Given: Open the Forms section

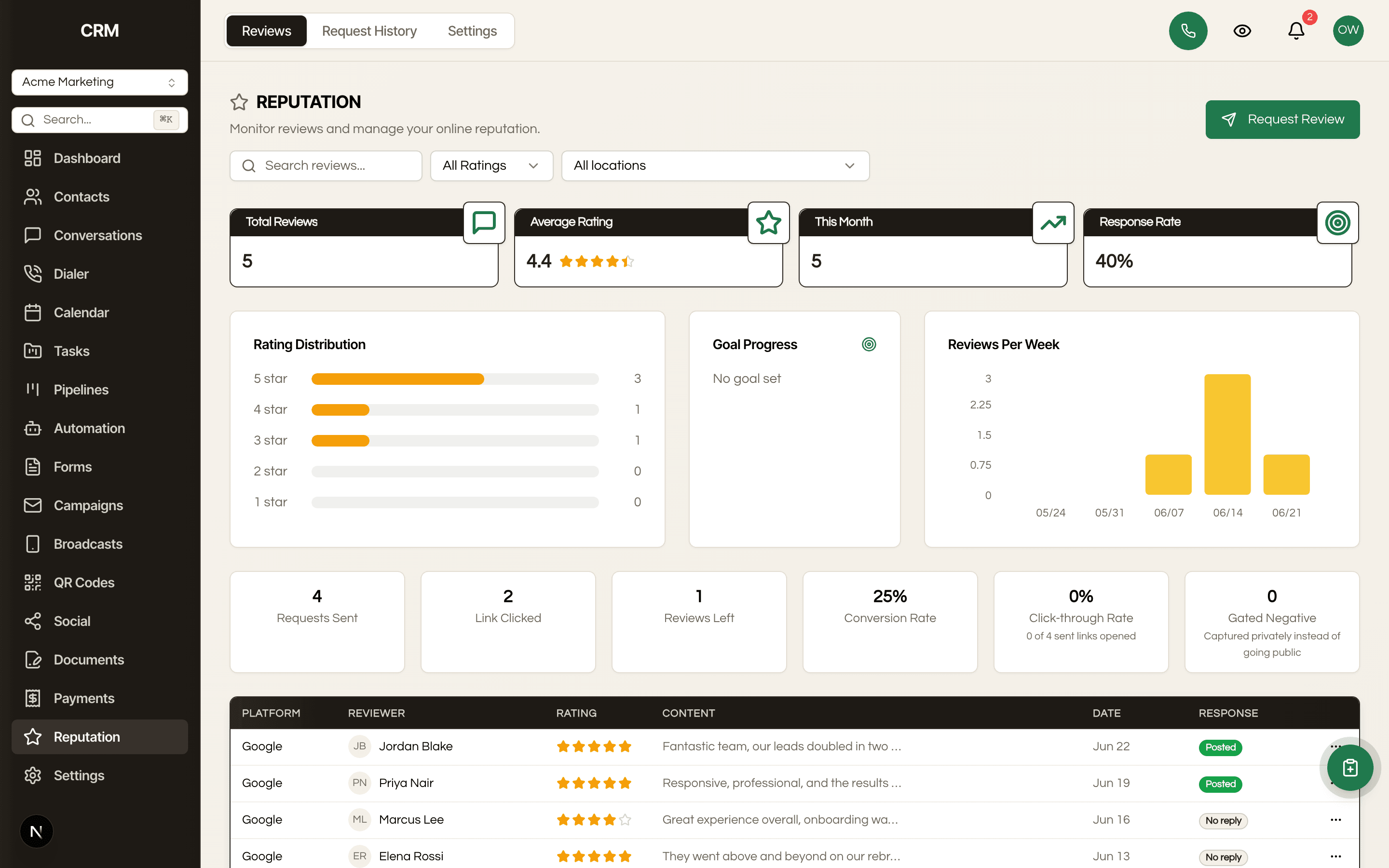Looking at the screenshot, I should tap(99, 467).
